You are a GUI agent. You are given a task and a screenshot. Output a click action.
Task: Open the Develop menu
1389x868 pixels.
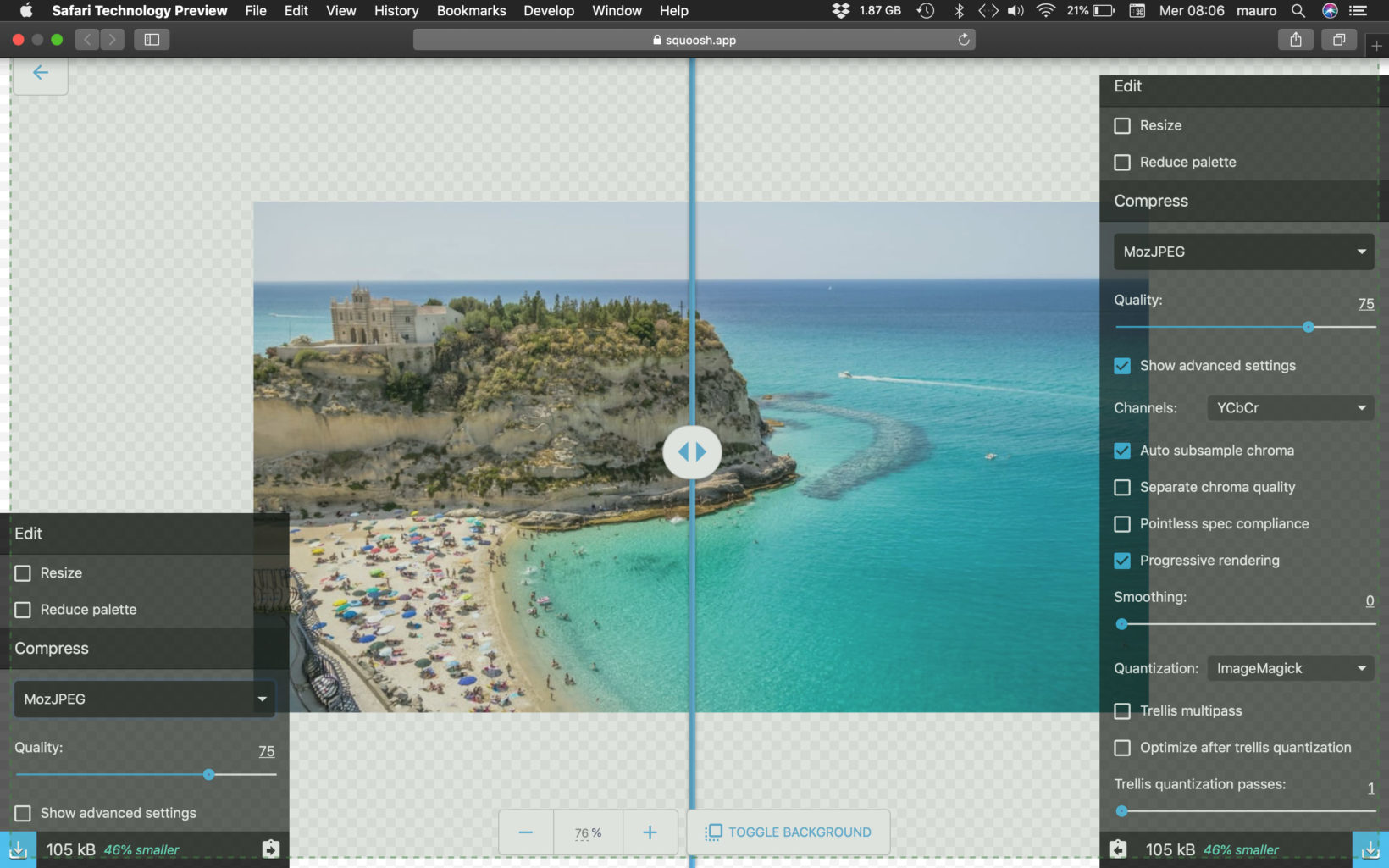549,11
